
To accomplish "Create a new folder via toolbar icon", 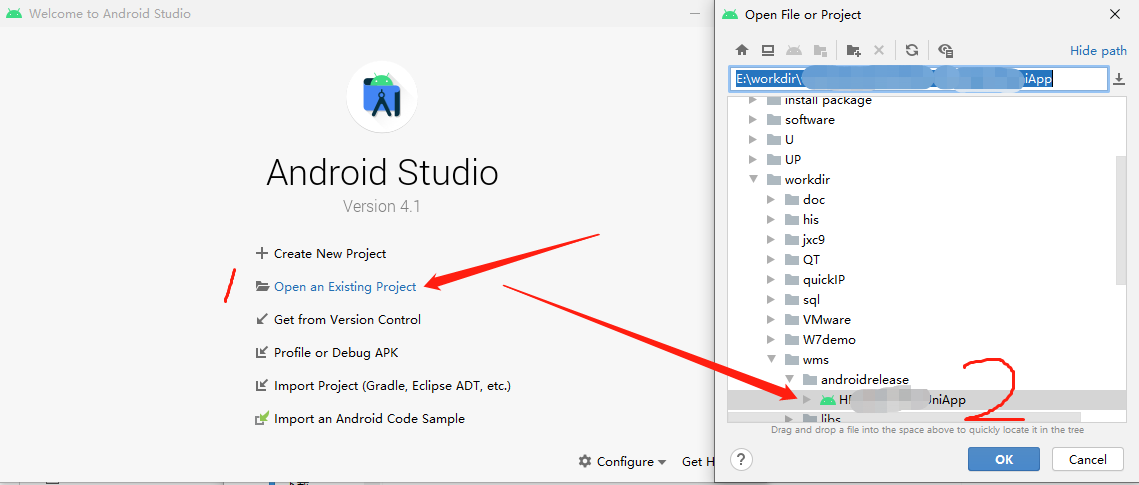I will pyautogui.click(x=854, y=50).
